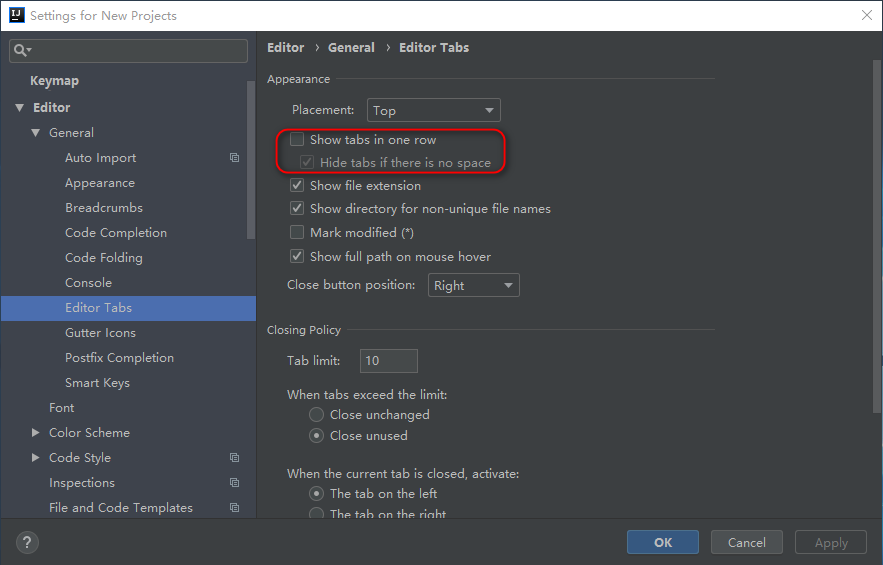Toggle Hide tabs if there is no space
Screen dimensions: 883x565
pos(307,162)
